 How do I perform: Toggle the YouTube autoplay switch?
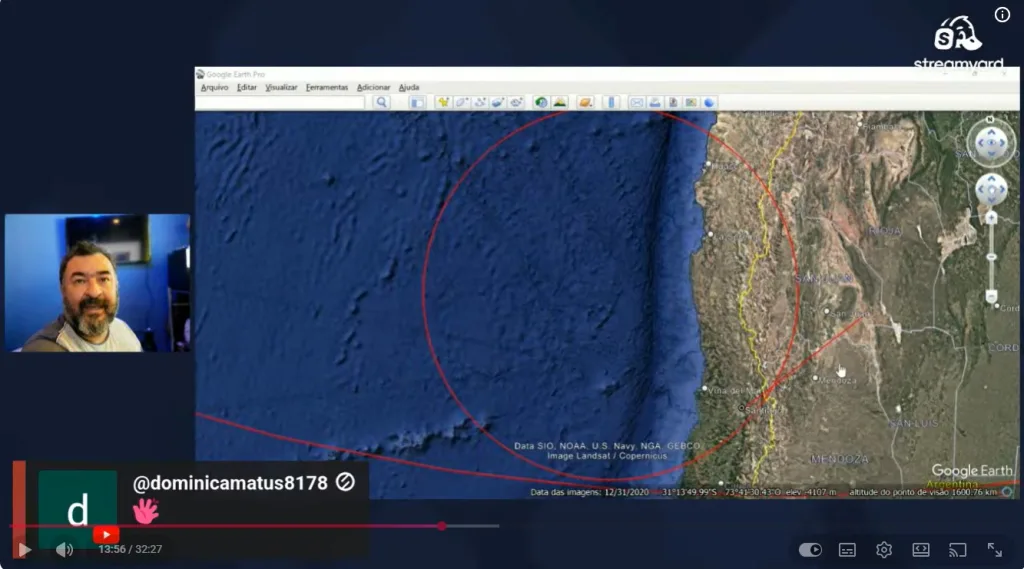810,550
